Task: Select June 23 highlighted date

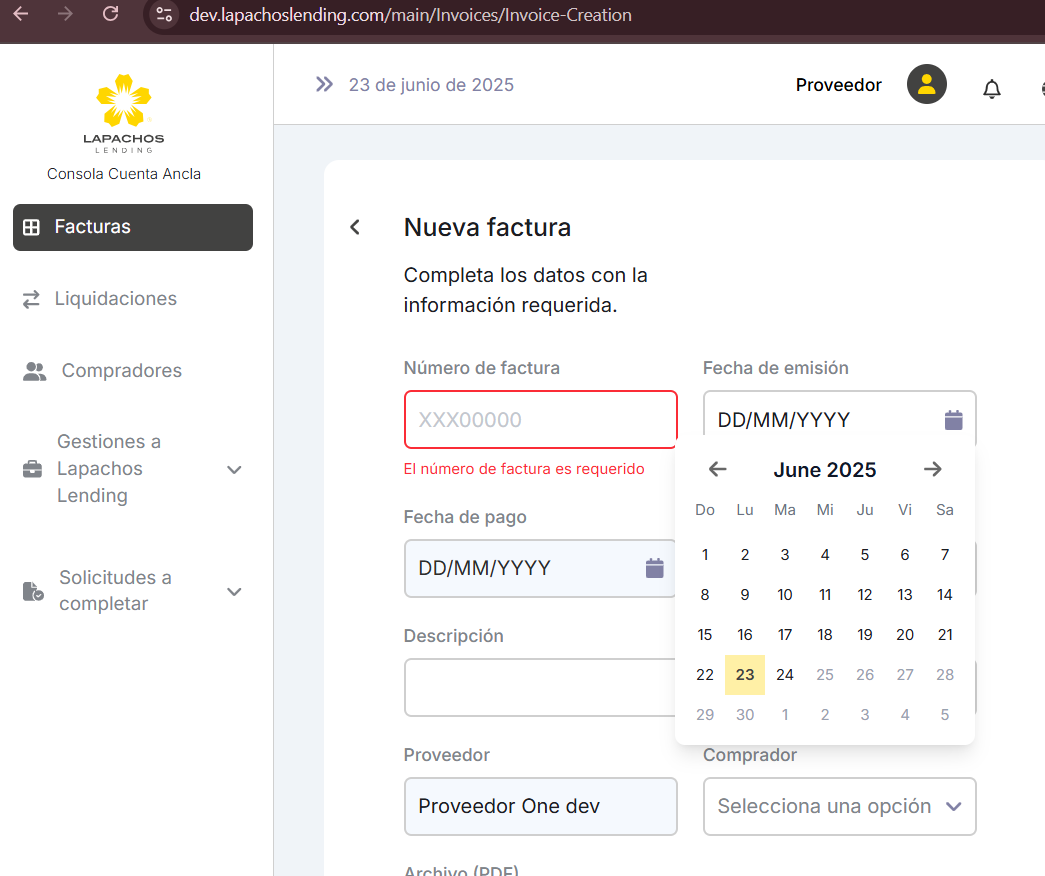Action: [744, 675]
